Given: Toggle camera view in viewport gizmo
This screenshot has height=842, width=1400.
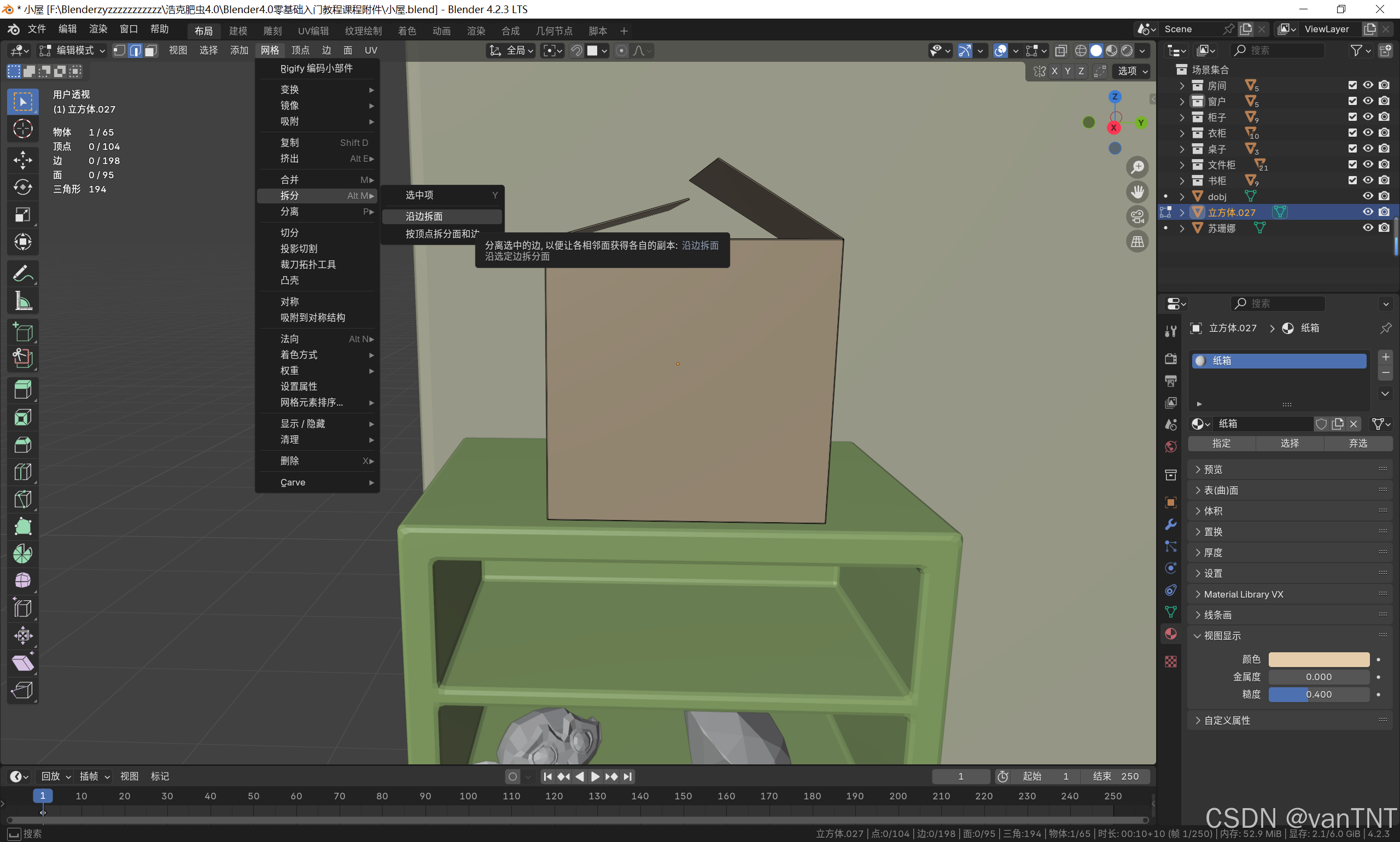Looking at the screenshot, I should pos(1137,217).
